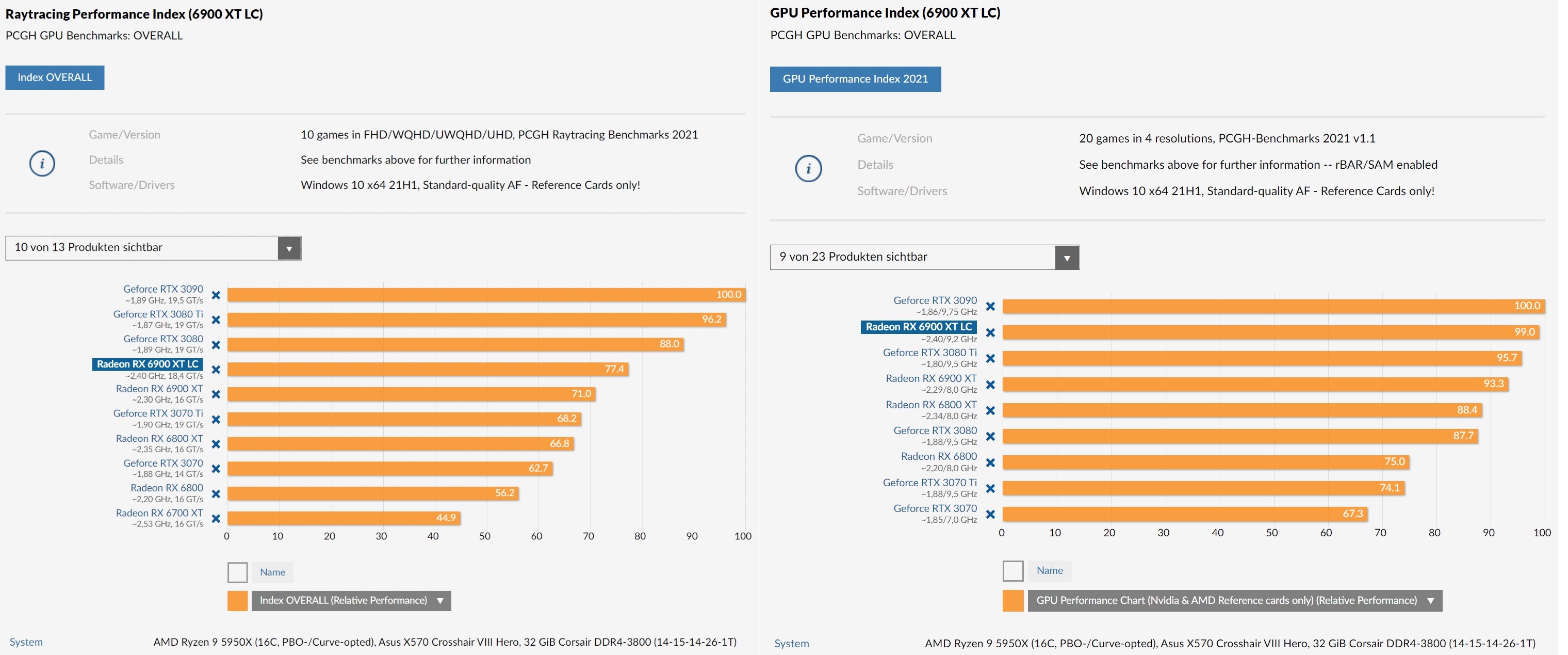Toggle Name checkbox under raytracing chart
Screen dimensions: 1568x655
tap(237, 572)
